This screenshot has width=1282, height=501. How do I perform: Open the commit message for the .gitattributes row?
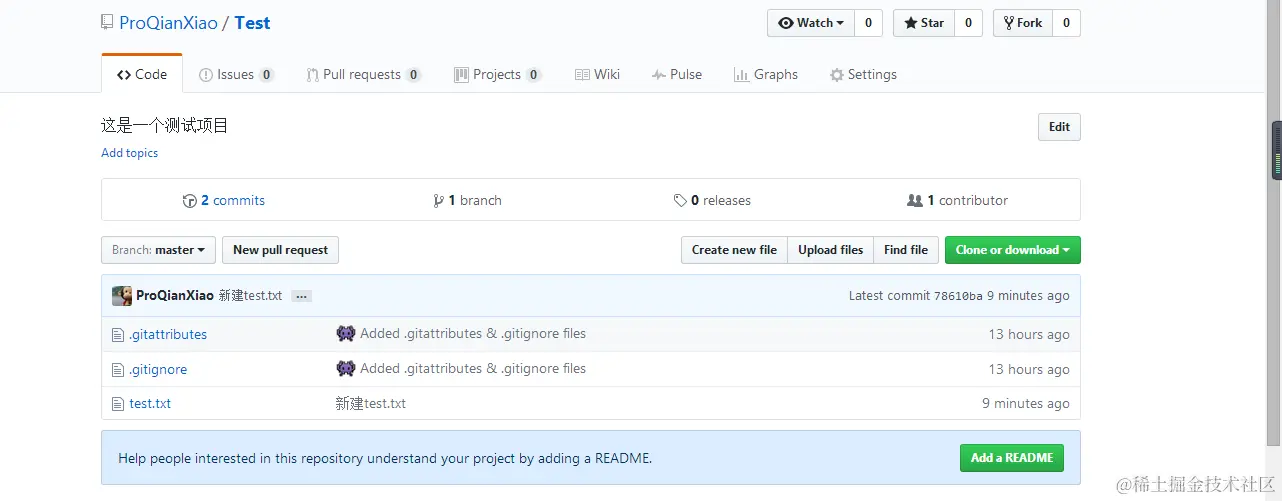coord(473,334)
